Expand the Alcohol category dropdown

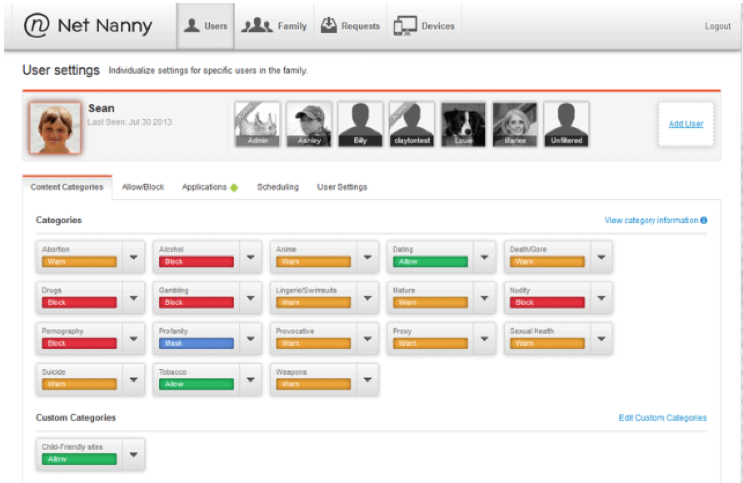click(x=251, y=257)
